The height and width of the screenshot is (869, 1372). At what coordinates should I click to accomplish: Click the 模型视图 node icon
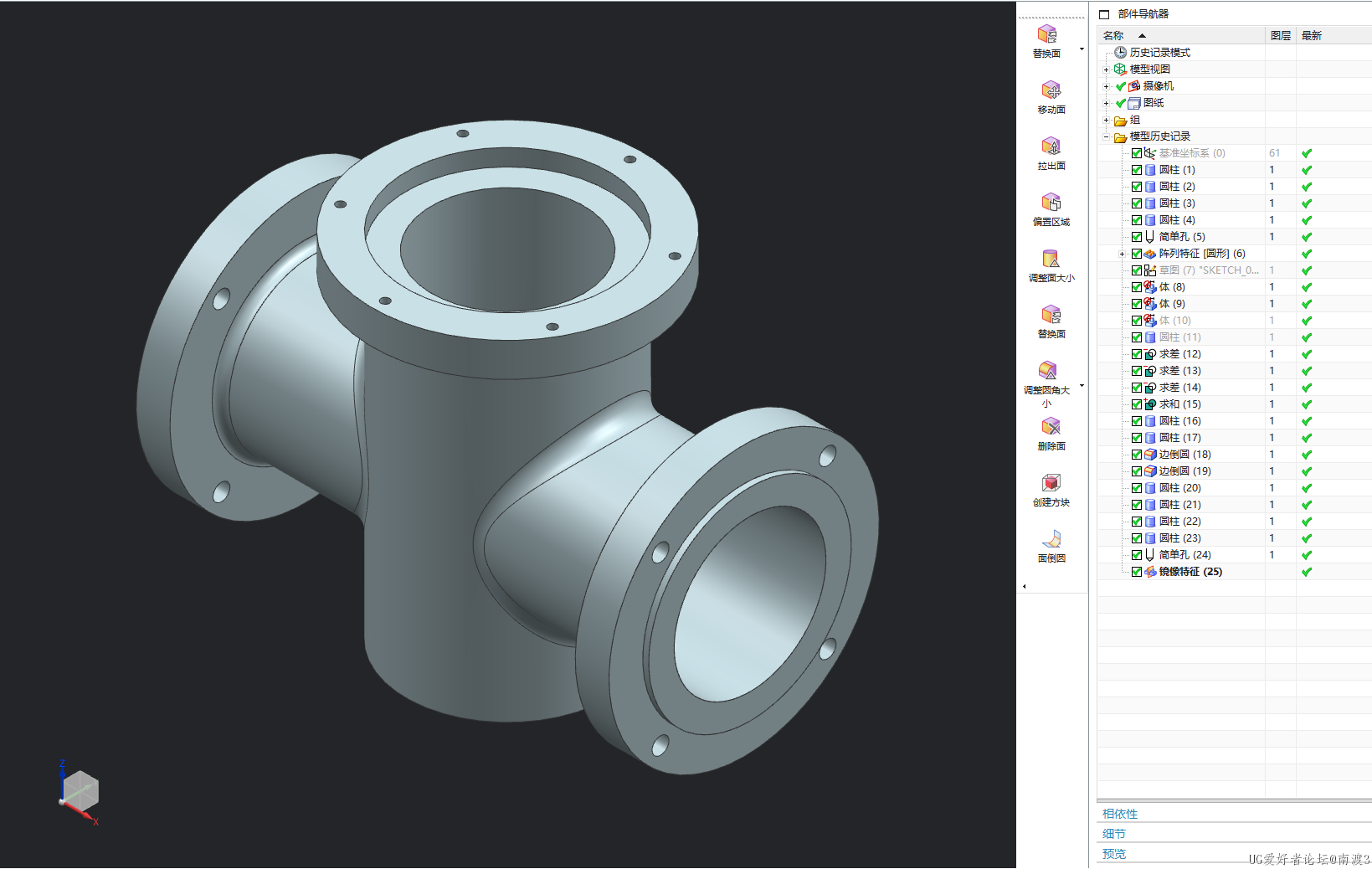(1120, 69)
